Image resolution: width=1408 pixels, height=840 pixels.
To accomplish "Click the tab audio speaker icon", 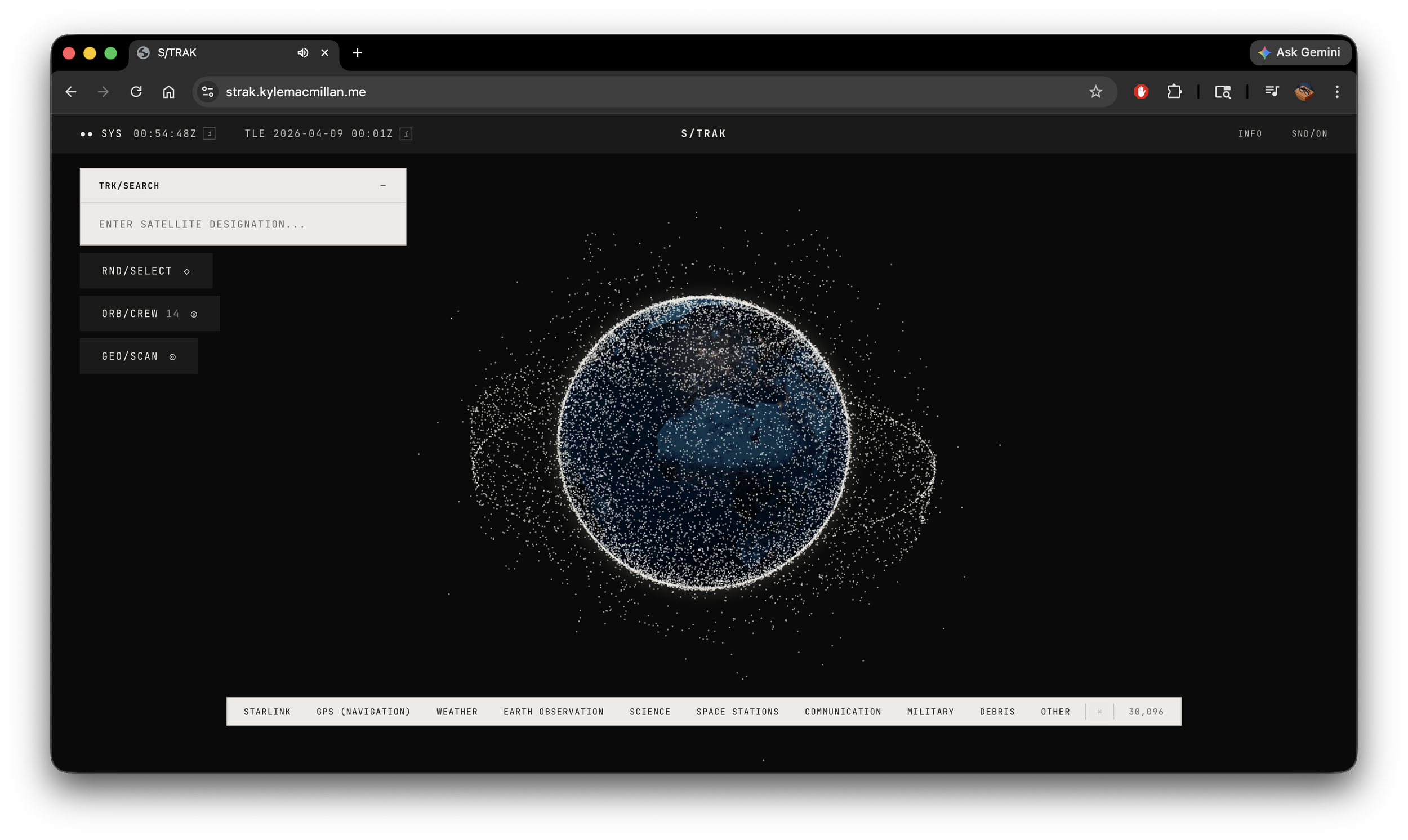I will click(303, 53).
